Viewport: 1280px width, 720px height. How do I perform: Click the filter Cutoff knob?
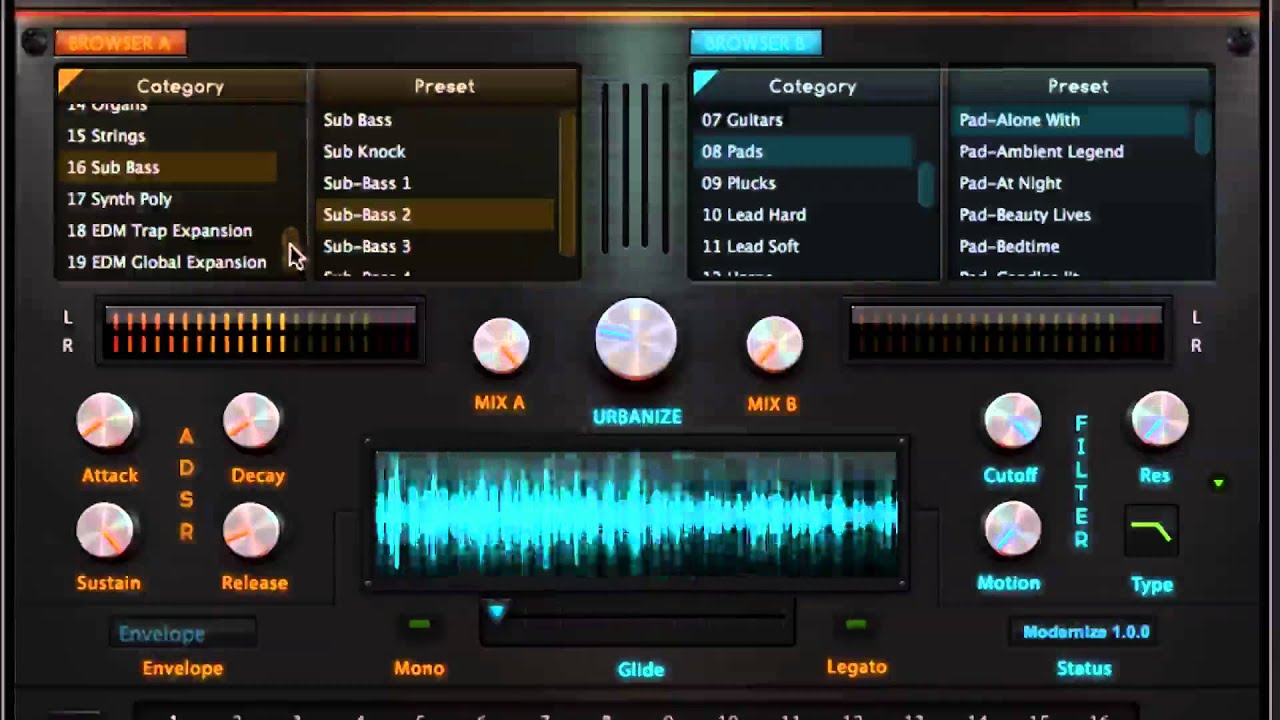1012,422
